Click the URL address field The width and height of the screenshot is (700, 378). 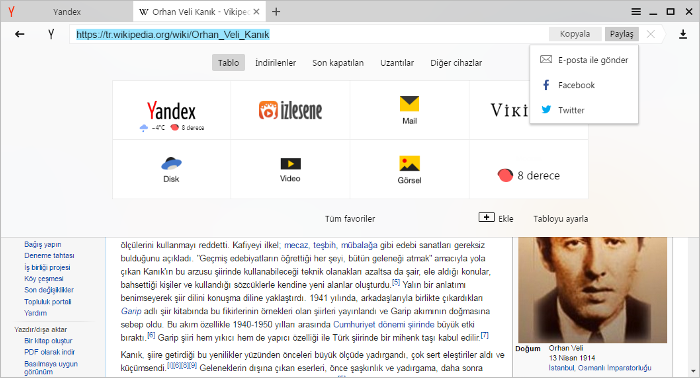point(308,34)
